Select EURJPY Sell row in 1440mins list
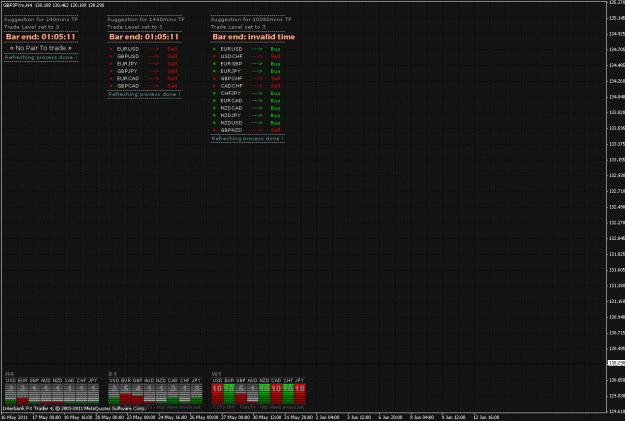The height and width of the screenshot is (421, 625). pyautogui.click(x=143, y=64)
